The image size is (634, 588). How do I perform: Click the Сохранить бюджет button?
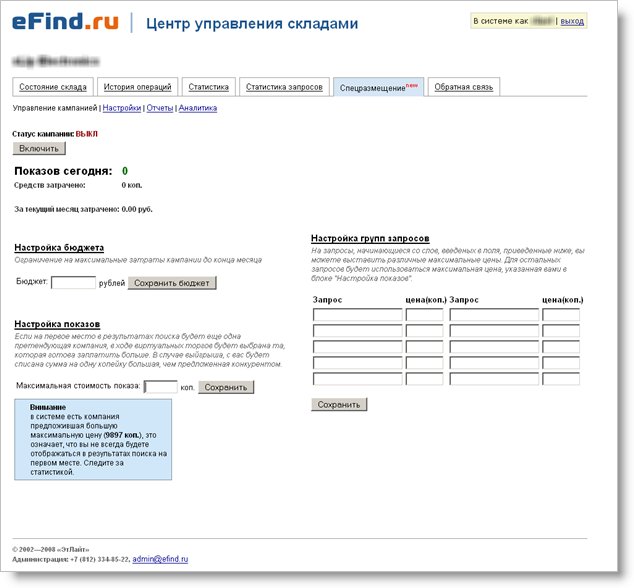click(172, 283)
